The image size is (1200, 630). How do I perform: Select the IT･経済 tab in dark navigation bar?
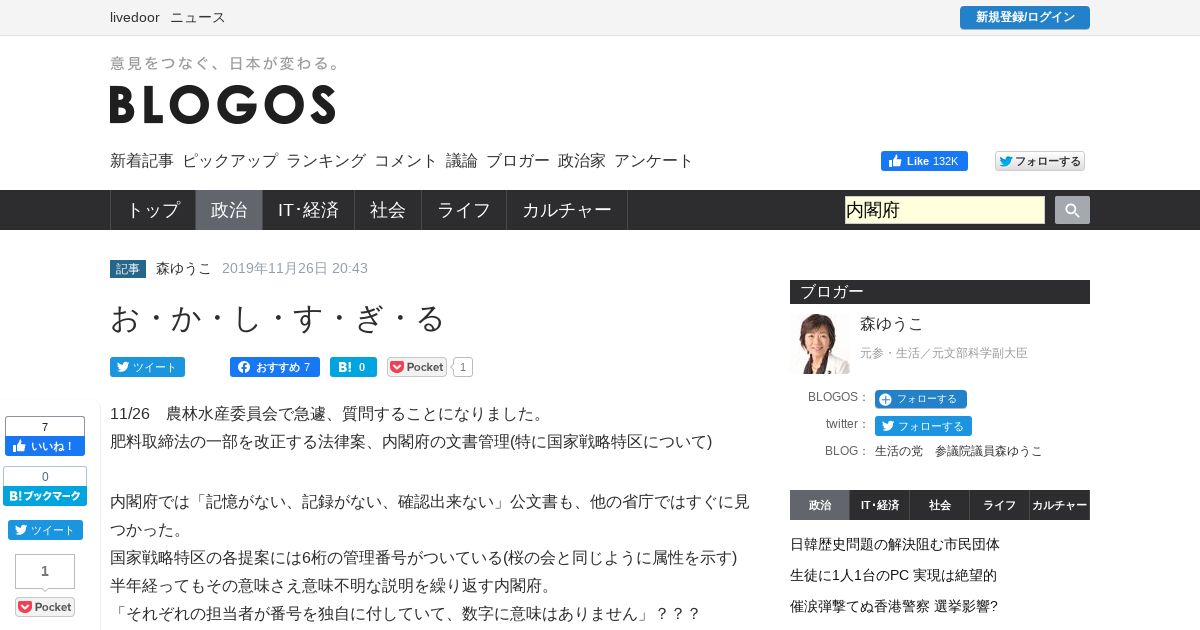[x=308, y=210]
